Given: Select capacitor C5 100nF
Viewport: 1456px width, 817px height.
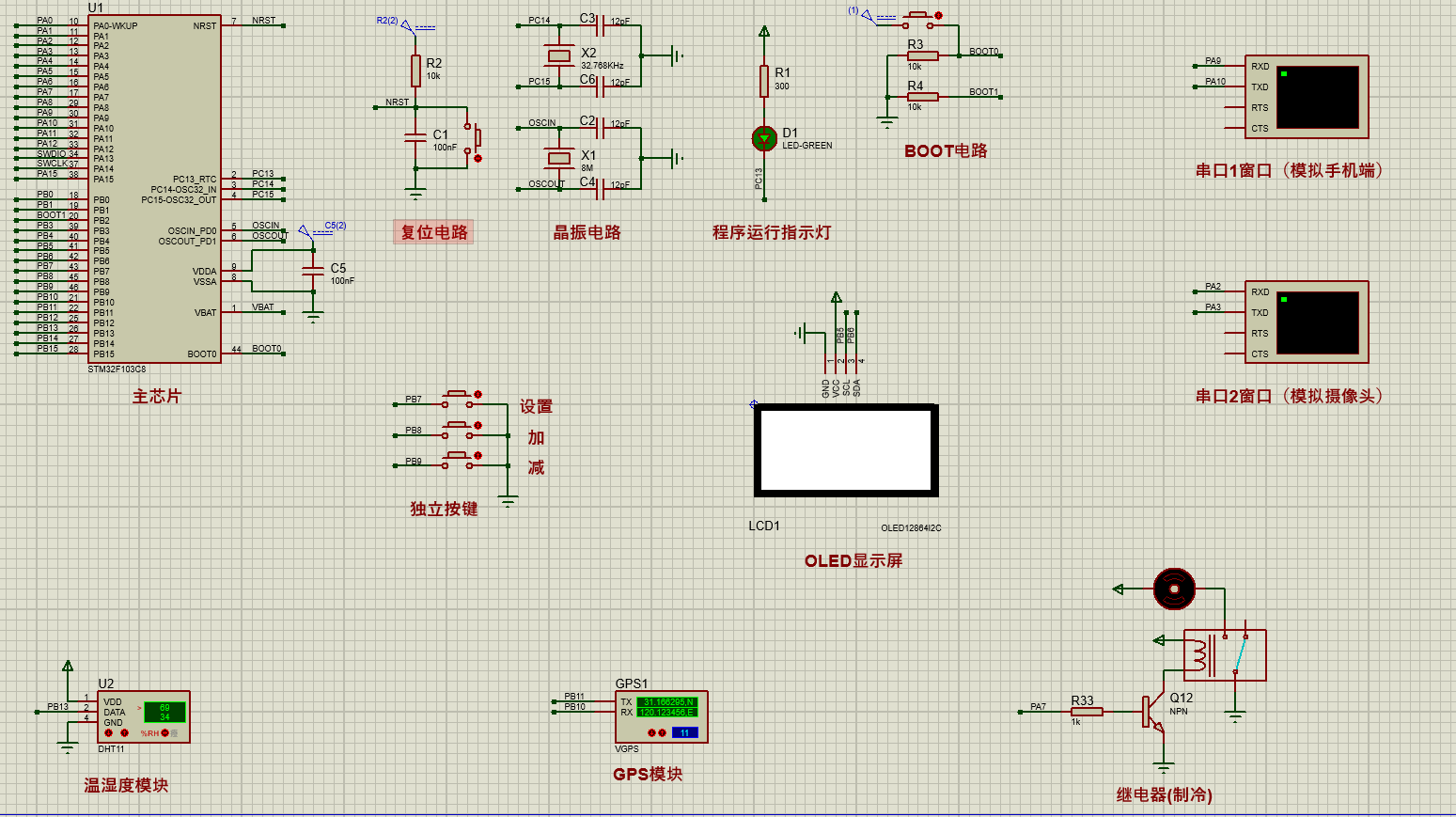Looking at the screenshot, I should click(313, 271).
